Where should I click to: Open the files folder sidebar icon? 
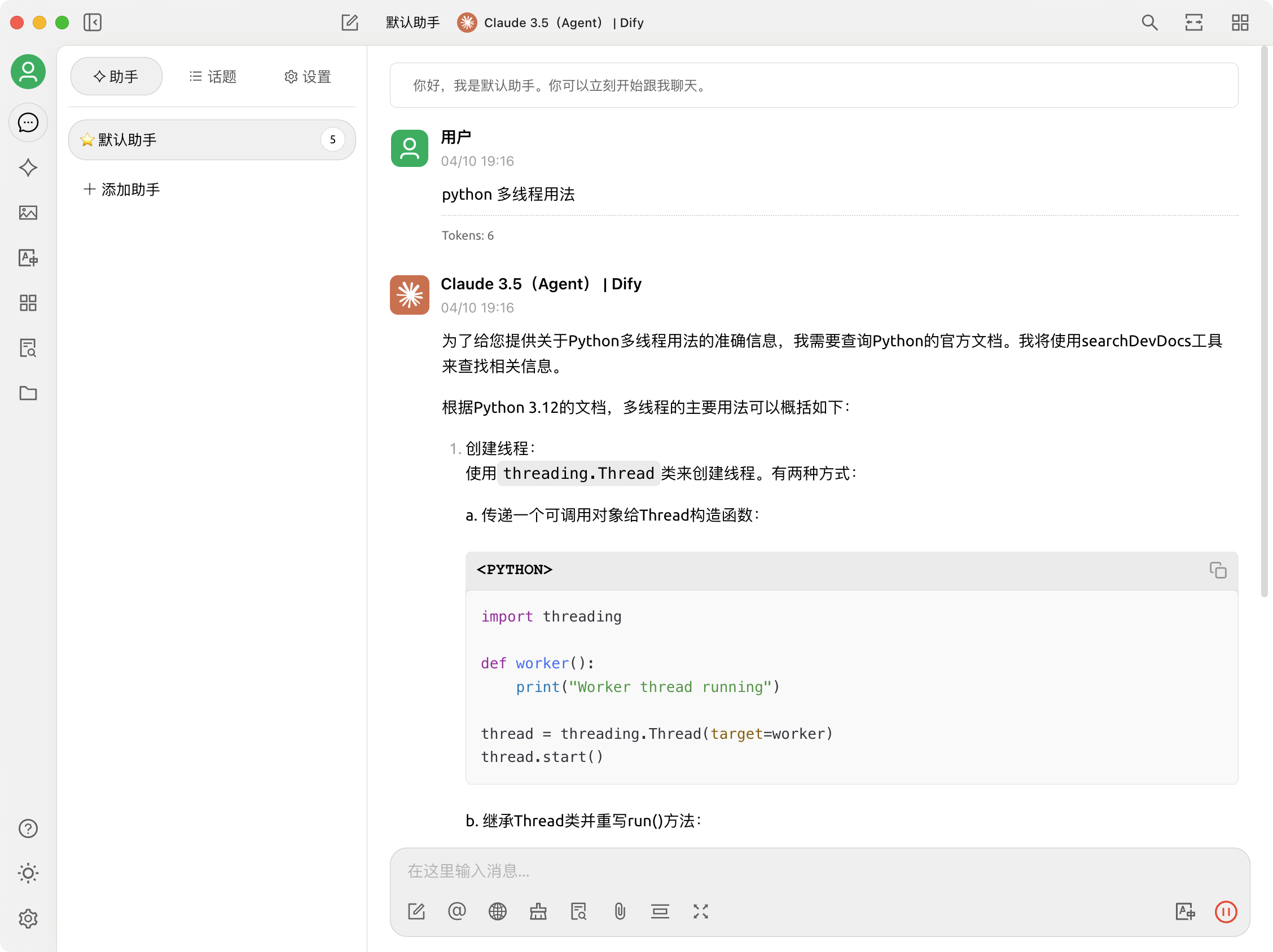point(28,394)
